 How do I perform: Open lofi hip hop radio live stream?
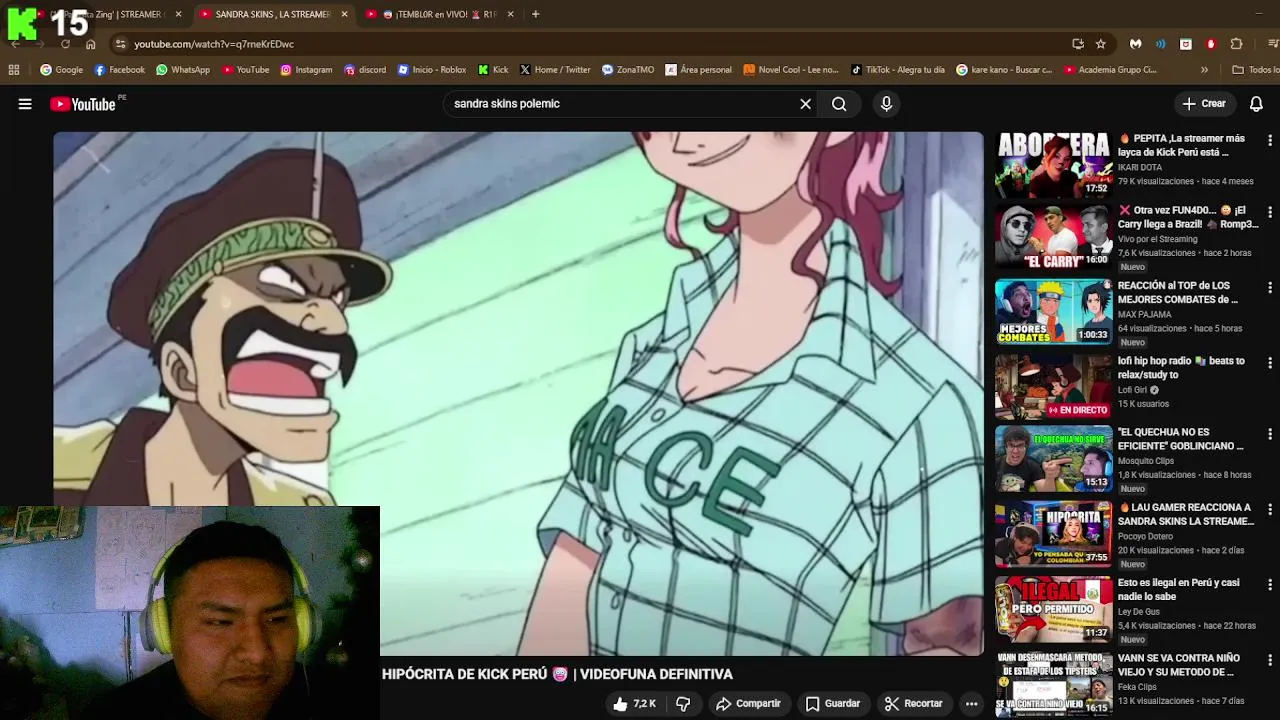pos(1053,387)
